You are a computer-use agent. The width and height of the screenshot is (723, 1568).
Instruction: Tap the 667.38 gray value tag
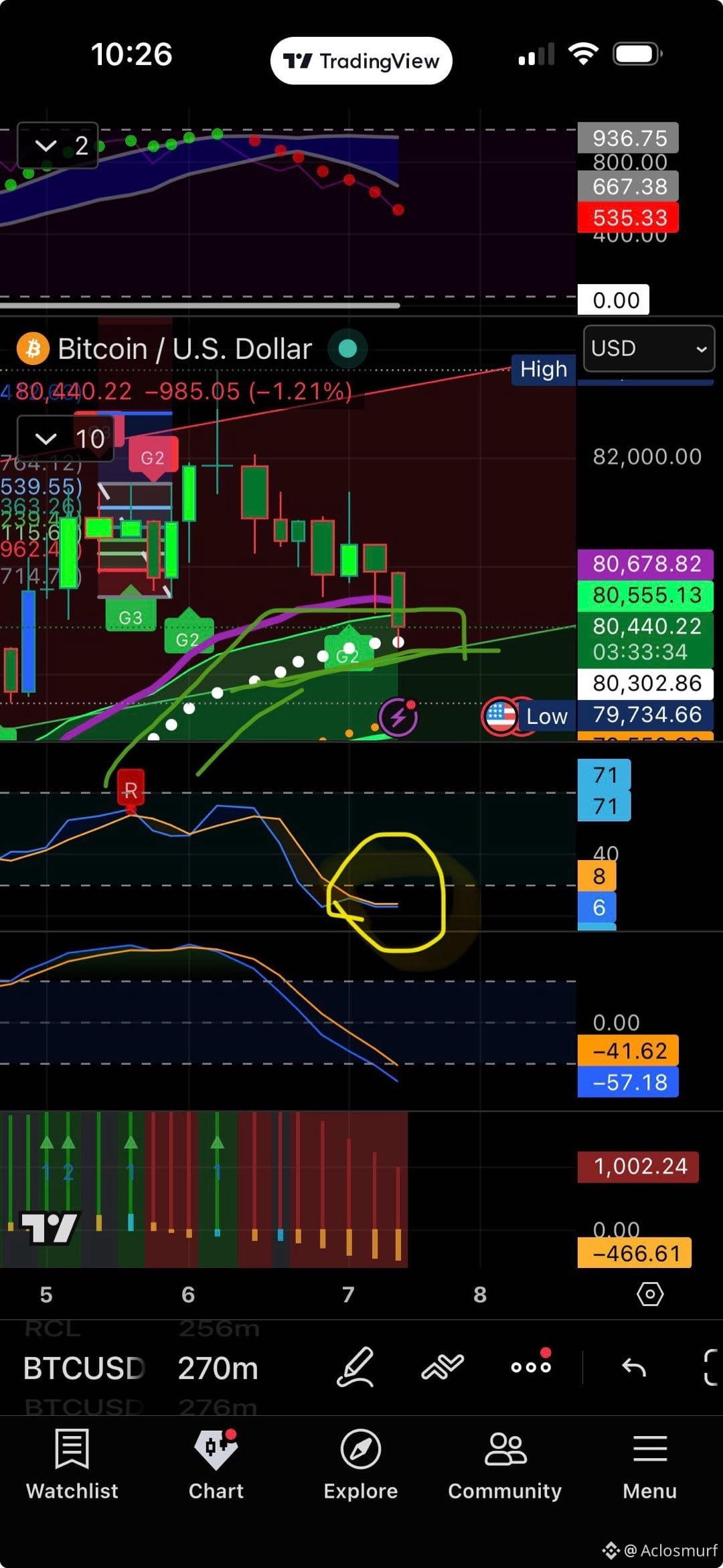pyautogui.click(x=628, y=186)
